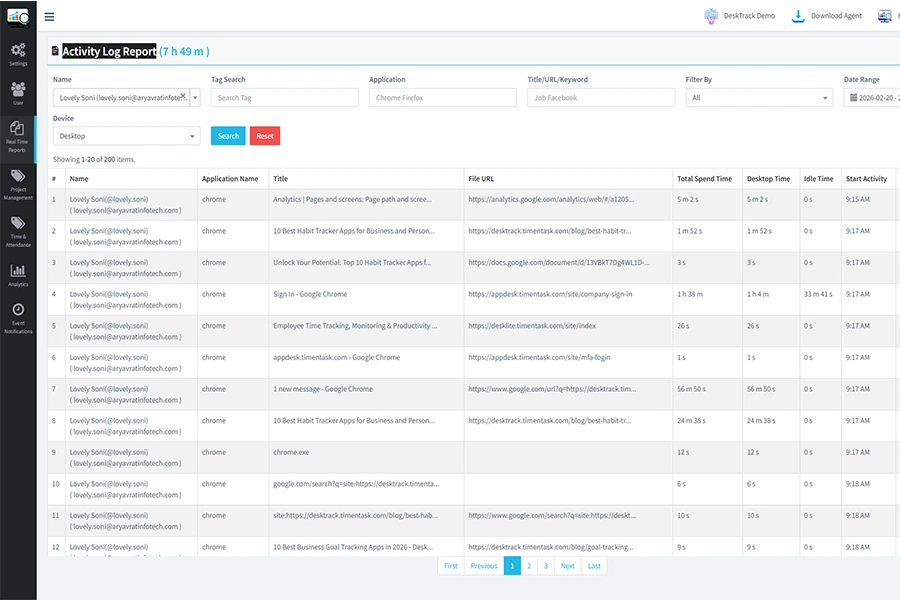The image size is (900, 600).
Task: Open Time & Attendance sidebar icon
Action: click(18, 230)
